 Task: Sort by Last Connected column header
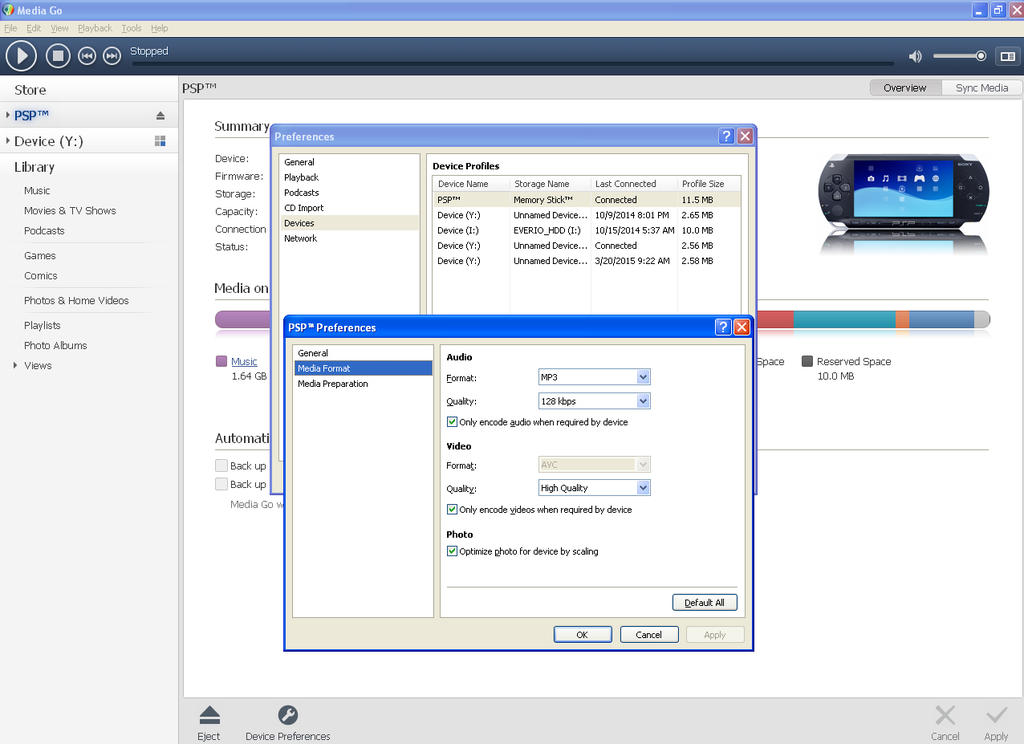(x=634, y=184)
